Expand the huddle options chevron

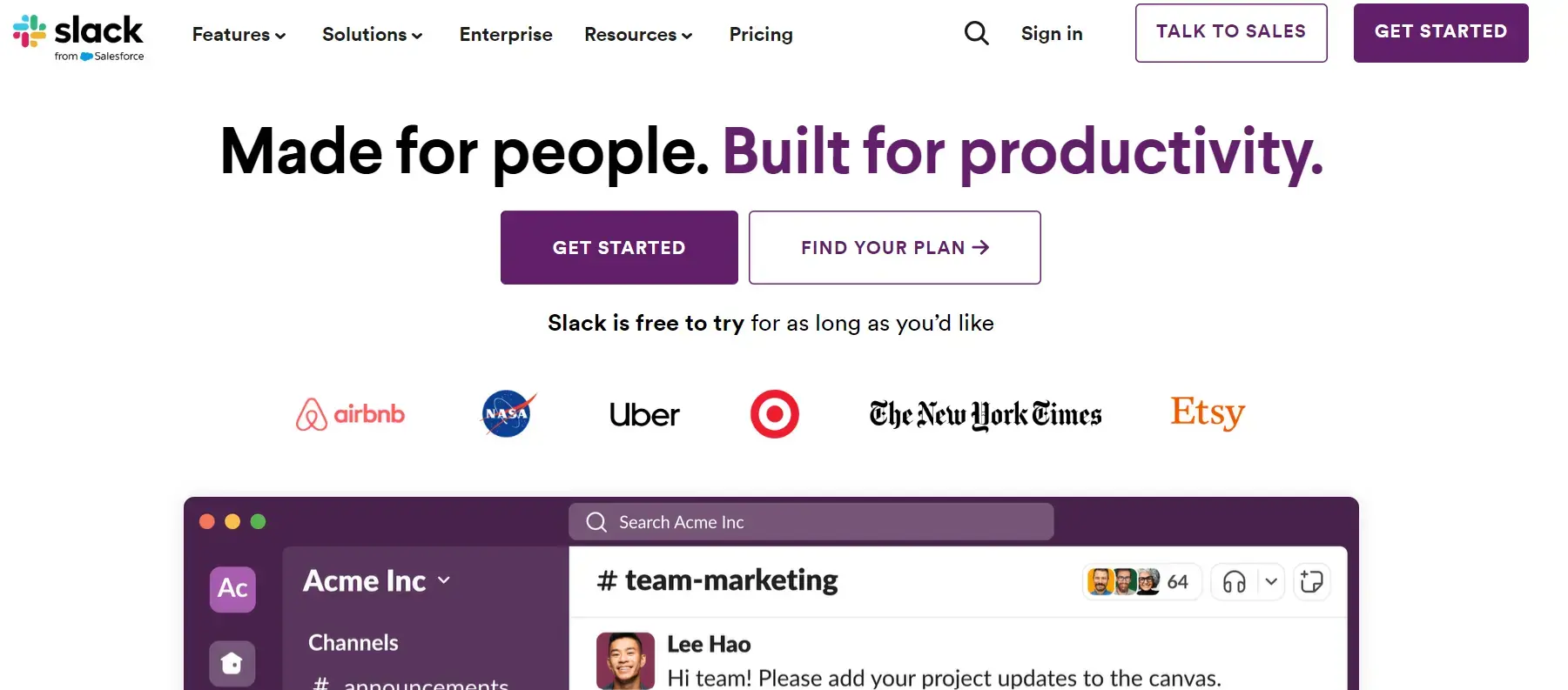[x=1270, y=581]
